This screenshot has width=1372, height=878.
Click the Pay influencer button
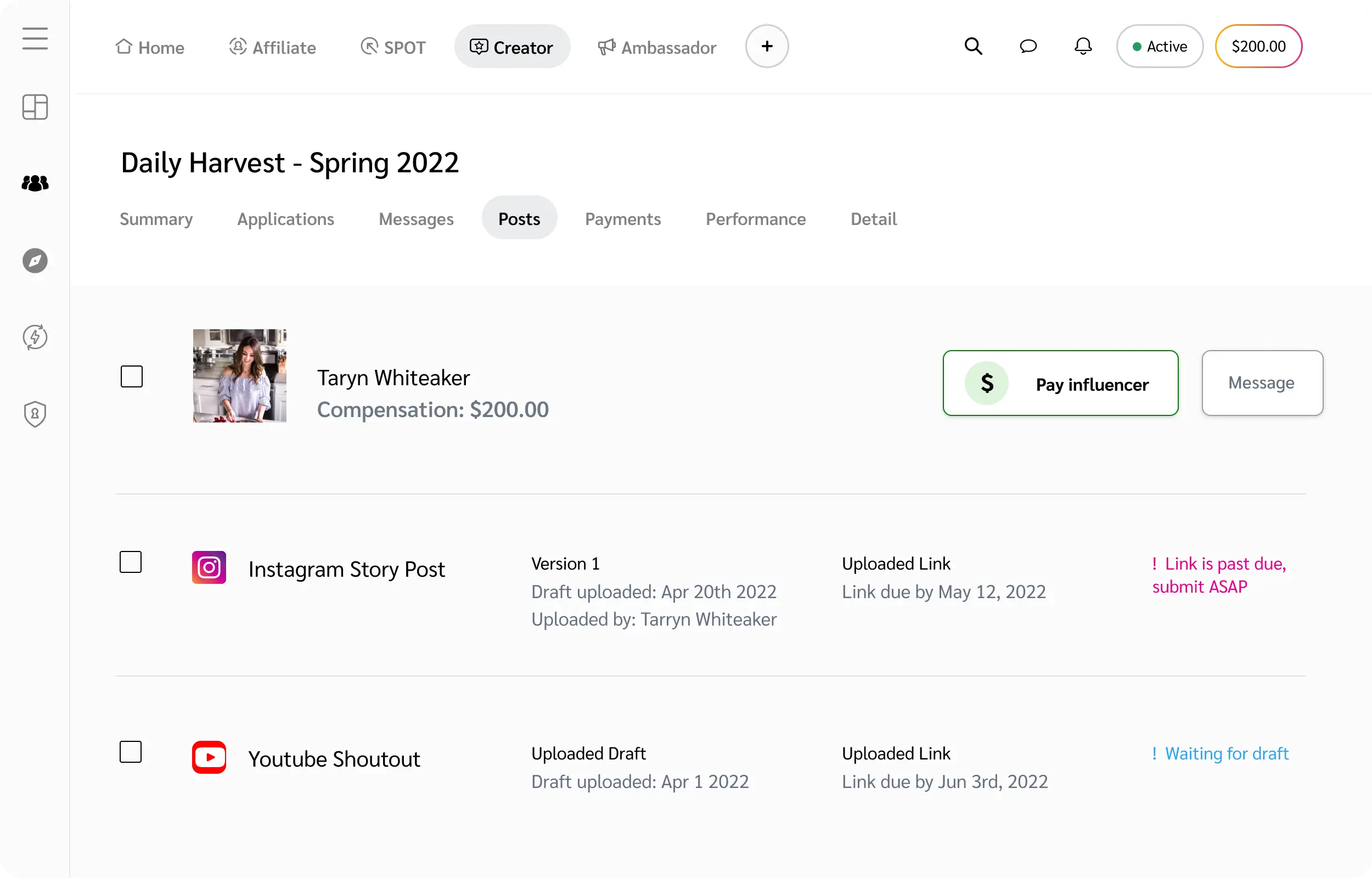click(1060, 383)
